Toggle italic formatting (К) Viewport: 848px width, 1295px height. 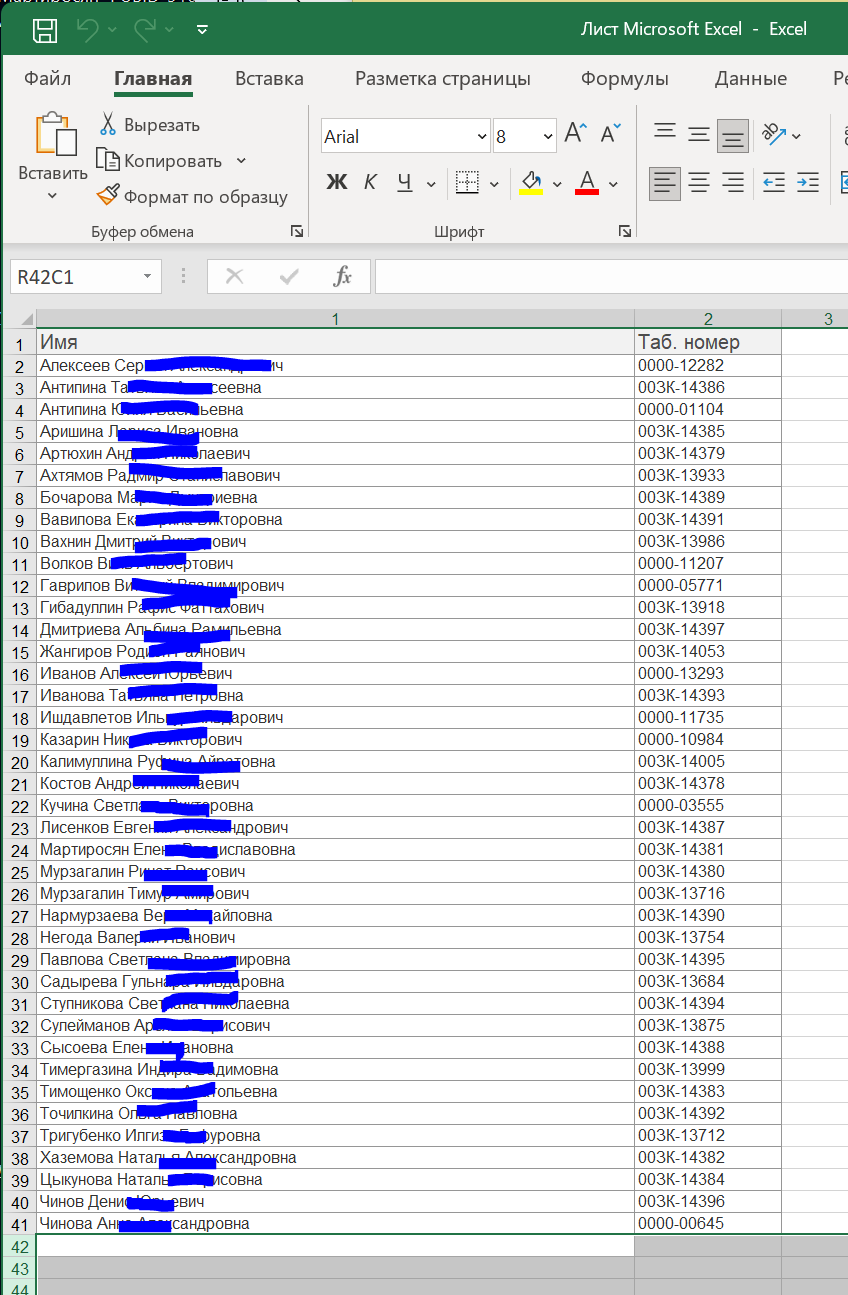coord(370,182)
